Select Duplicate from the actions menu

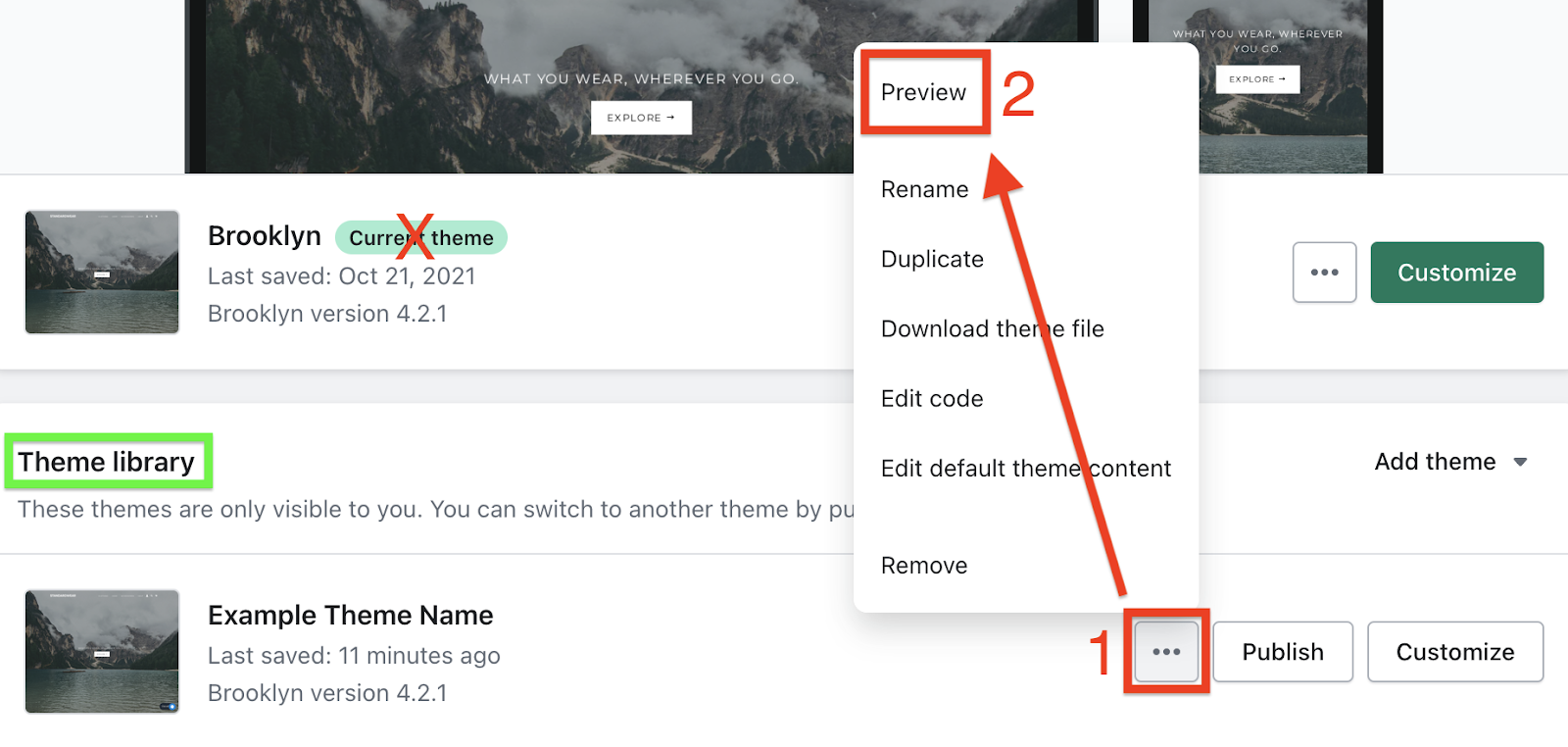[932, 259]
